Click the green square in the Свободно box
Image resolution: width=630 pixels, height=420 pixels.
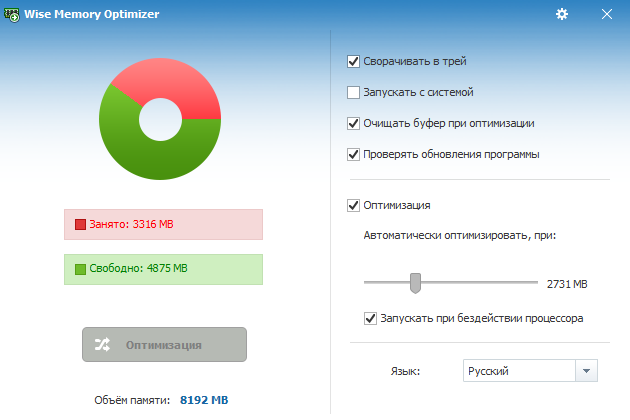(x=80, y=269)
